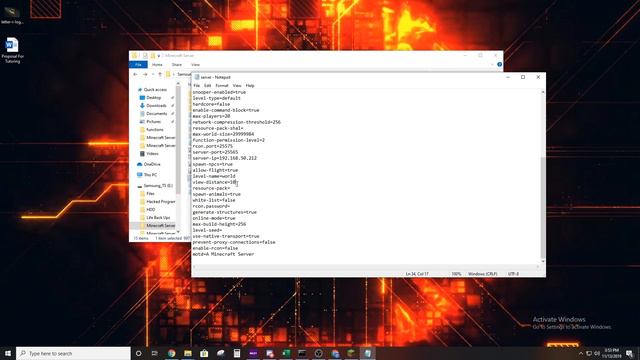640x360 pixels.
Task: Open the Notepad Format menu
Action: click(x=222, y=86)
